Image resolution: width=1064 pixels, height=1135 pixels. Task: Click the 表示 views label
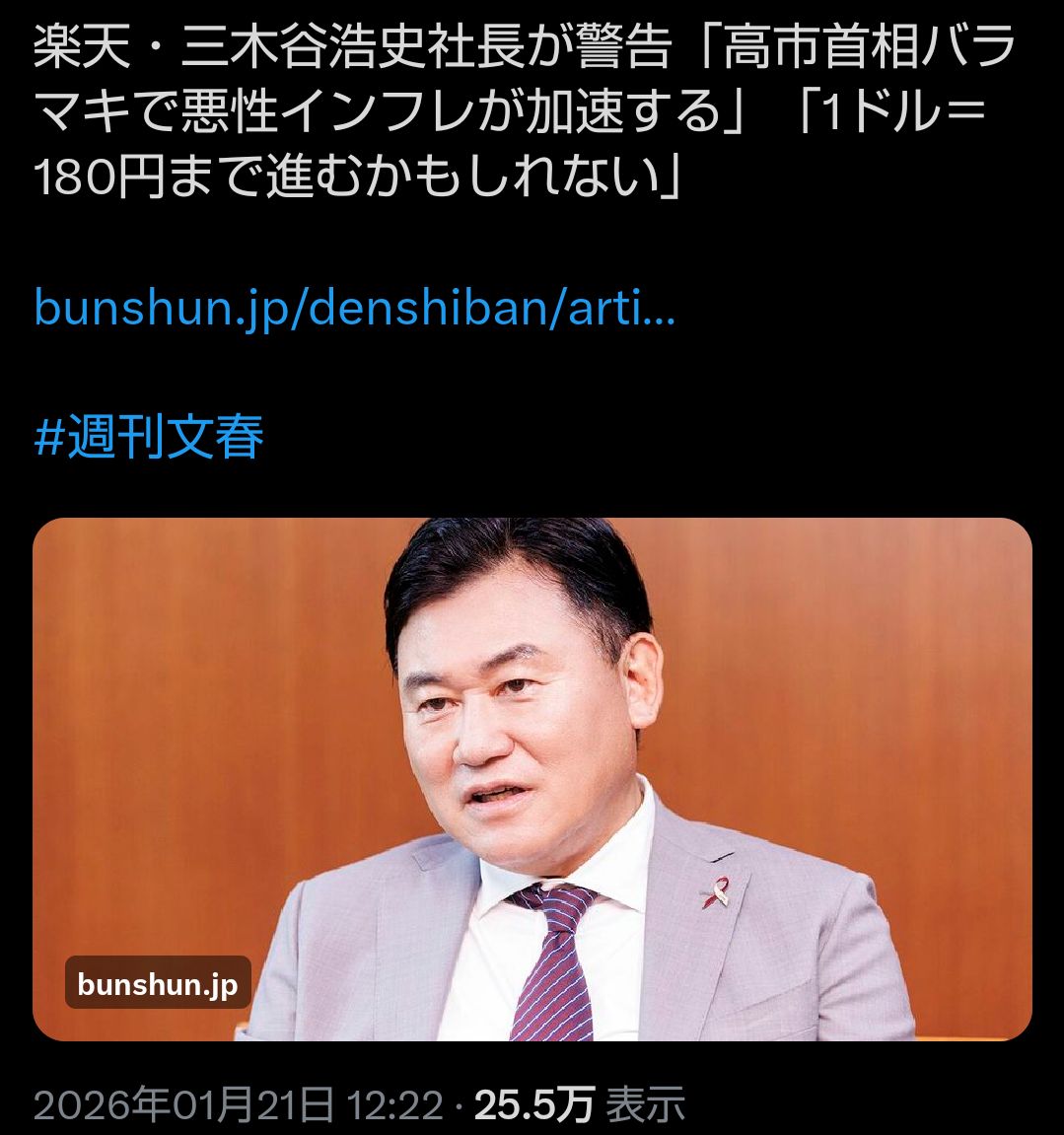point(645,1105)
